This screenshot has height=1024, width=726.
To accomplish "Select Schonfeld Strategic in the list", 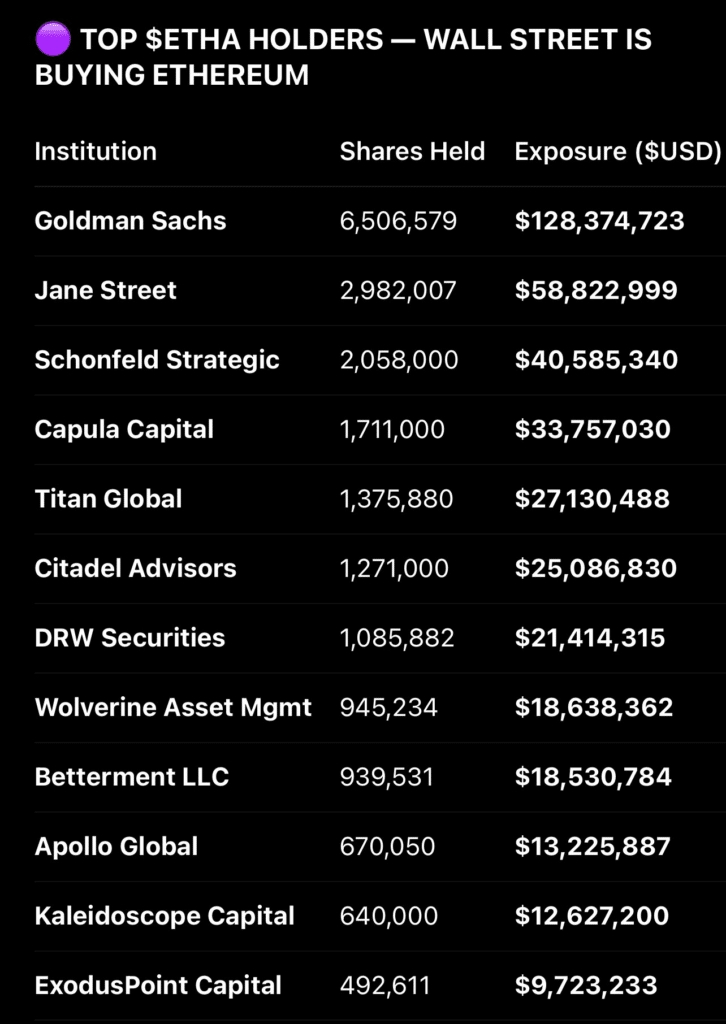I will pyautogui.click(x=157, y=360).
